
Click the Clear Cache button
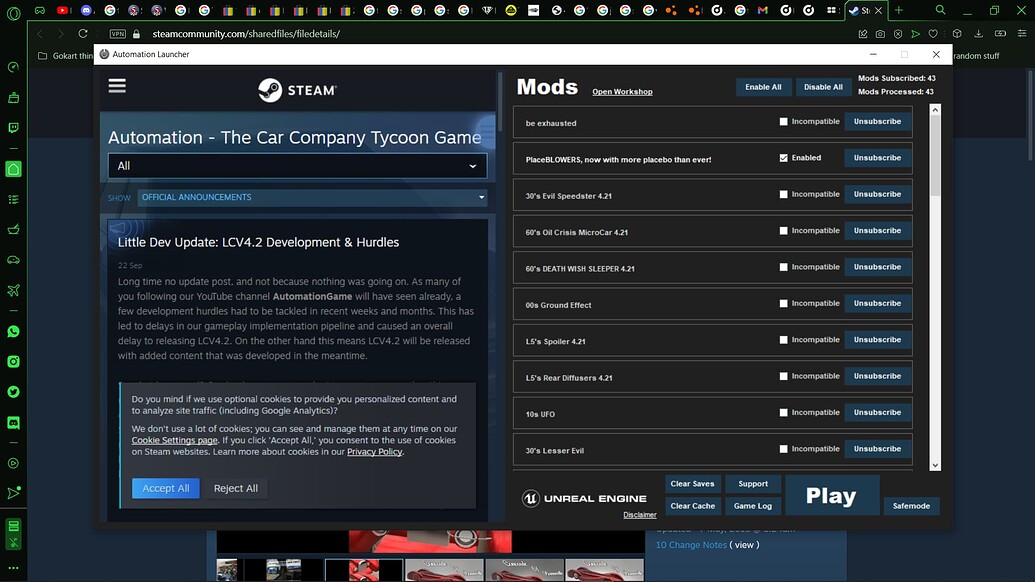pos(692,506)
